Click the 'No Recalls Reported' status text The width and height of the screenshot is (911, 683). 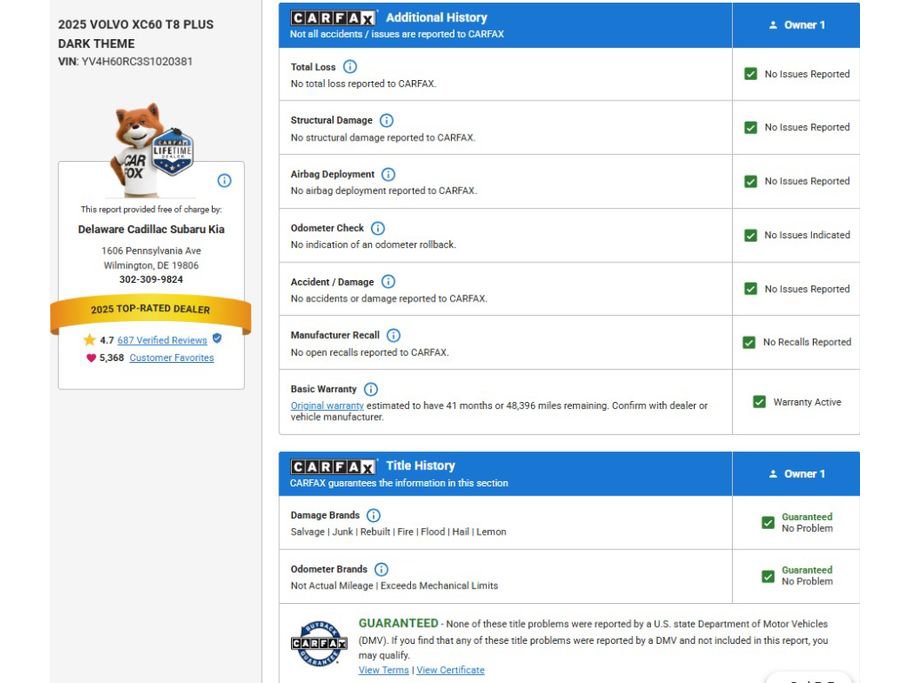click(x=807, y=342)
